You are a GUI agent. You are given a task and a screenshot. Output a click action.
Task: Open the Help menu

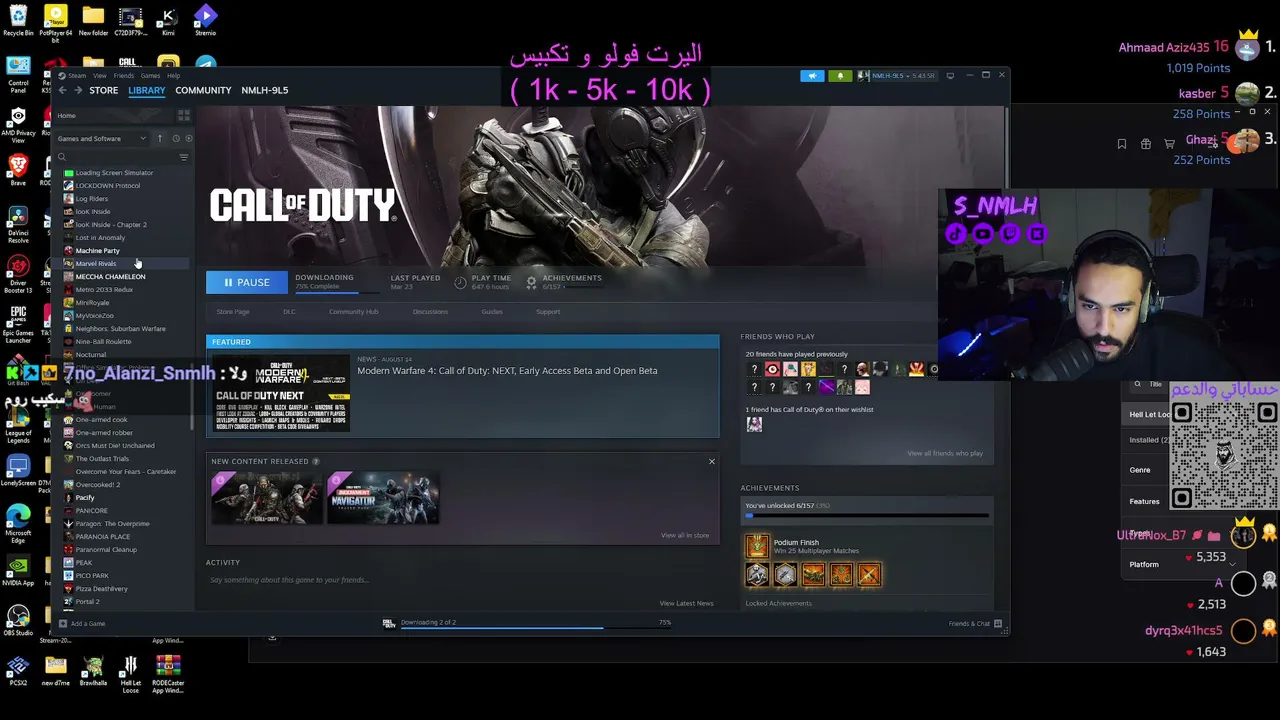coord(173,76)
